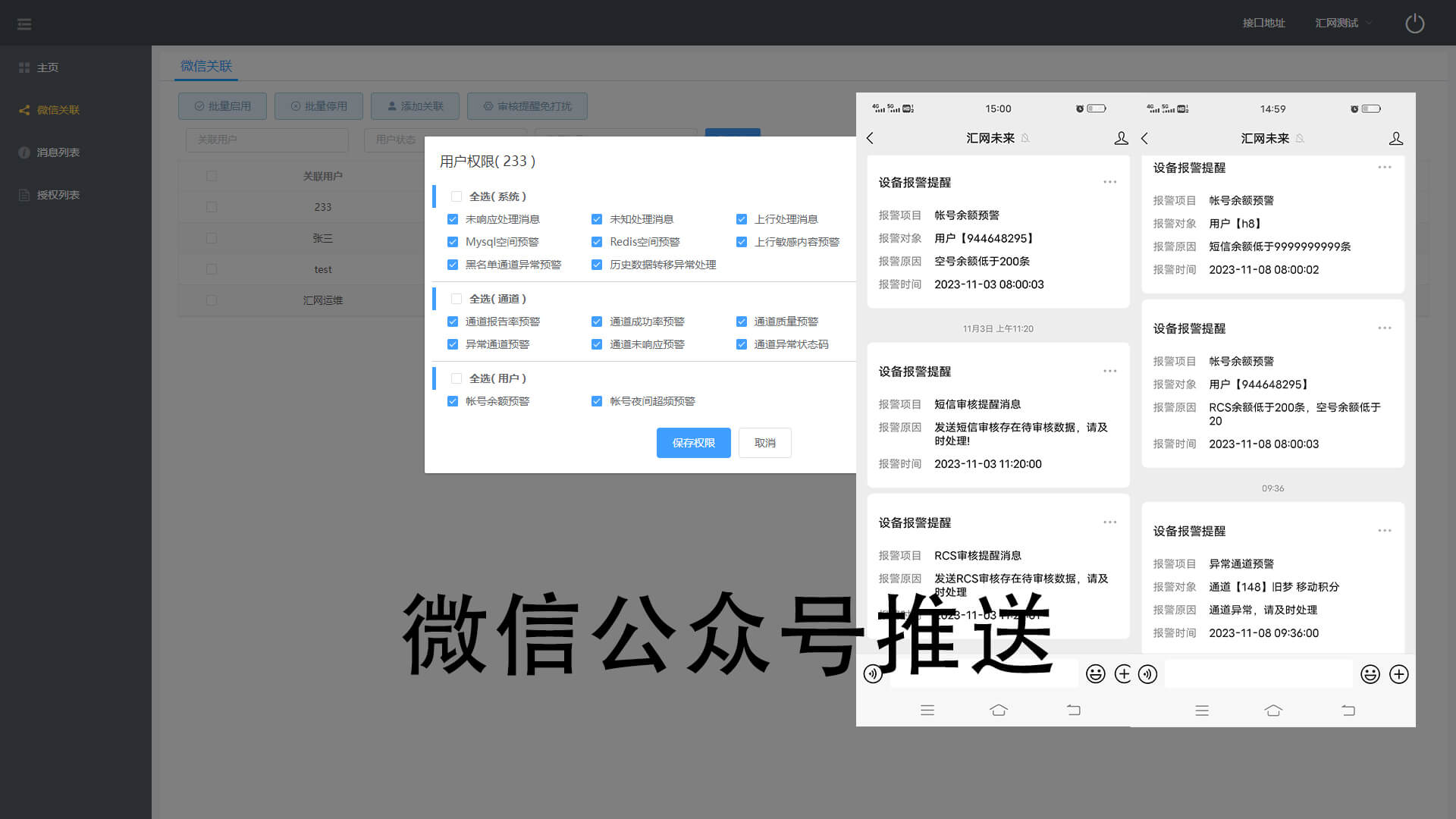Screen dimensions: 1456x819
Task: Toggle the hamburger menu icon
Action: (x=24, y=24)
